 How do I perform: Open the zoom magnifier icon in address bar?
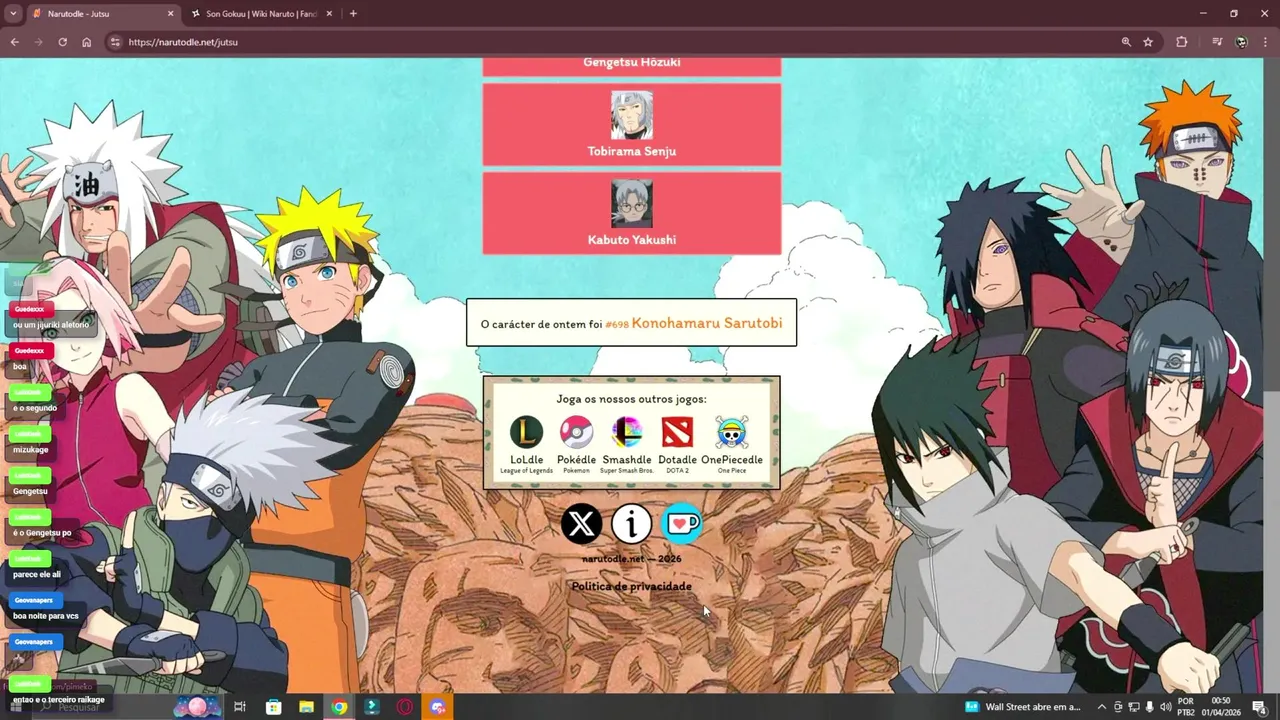click(x=1126, y=42)
